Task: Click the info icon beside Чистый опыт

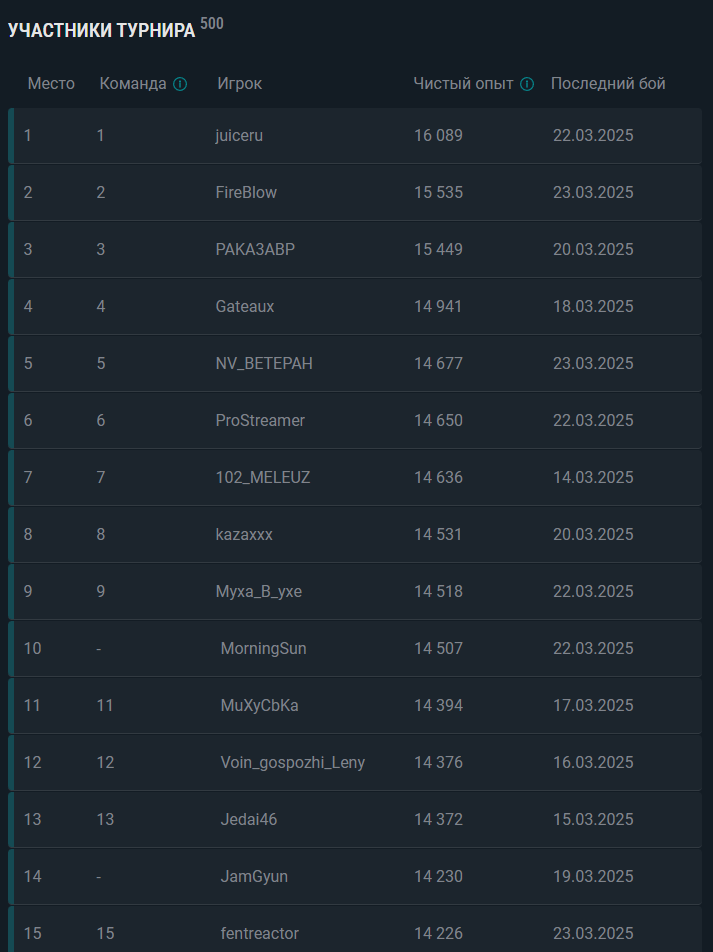Action: (527, 84)
